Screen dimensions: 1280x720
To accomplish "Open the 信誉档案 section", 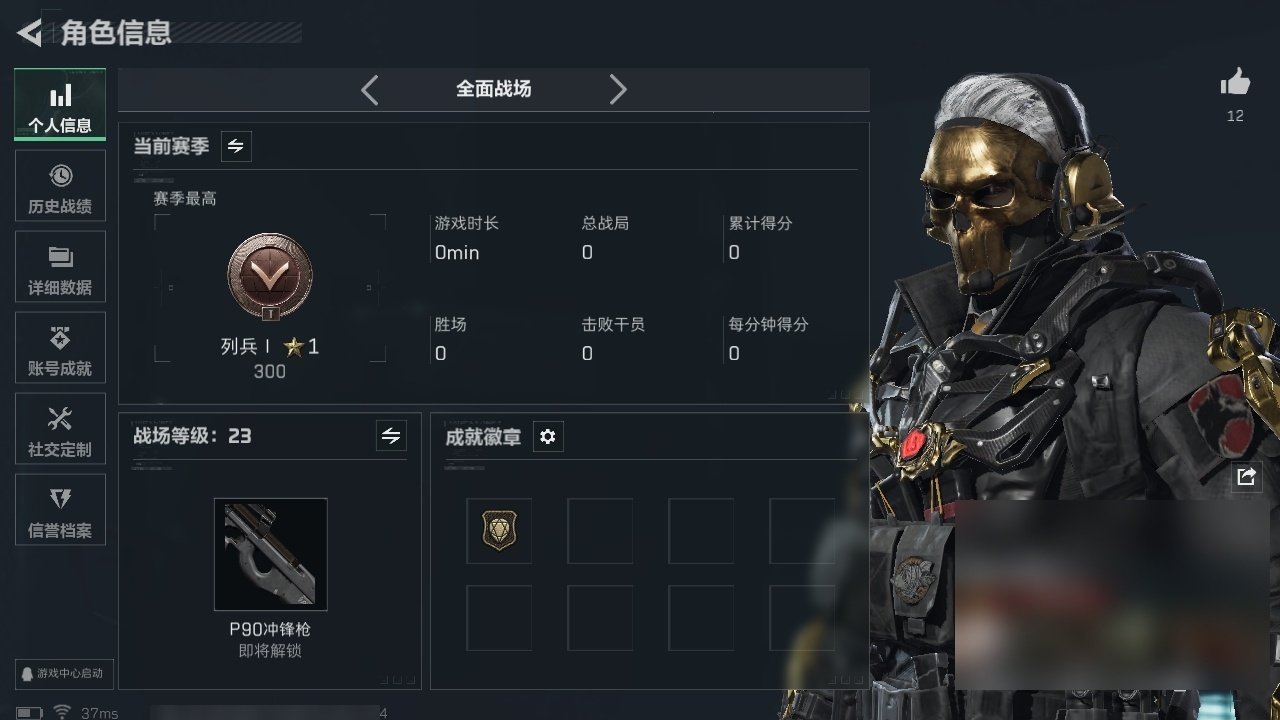I will [x=60, y=510].
